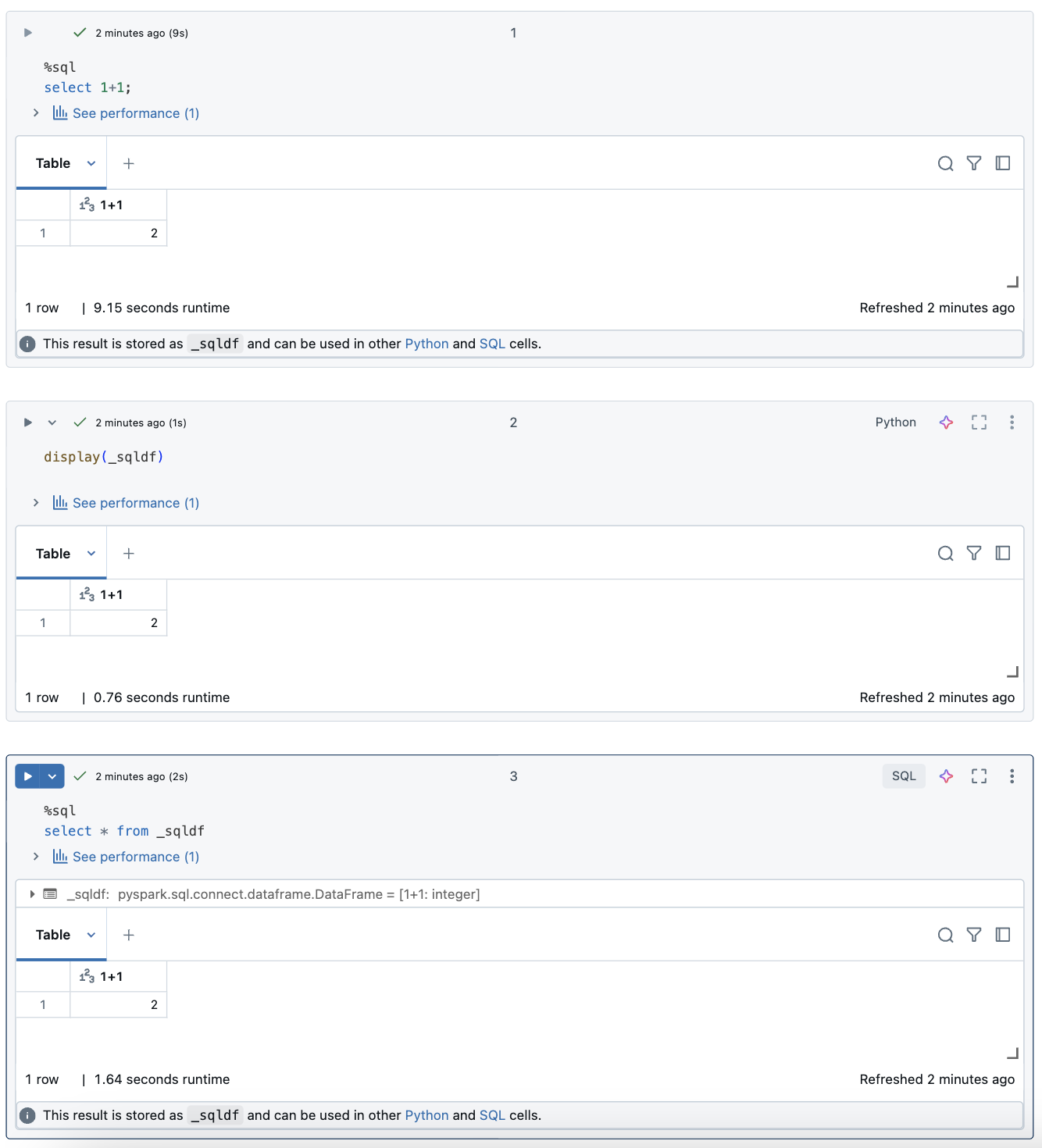1042x1148 pixels.
Task: Click the info icon beside the _sqldf message
Action: pos(27,344)
